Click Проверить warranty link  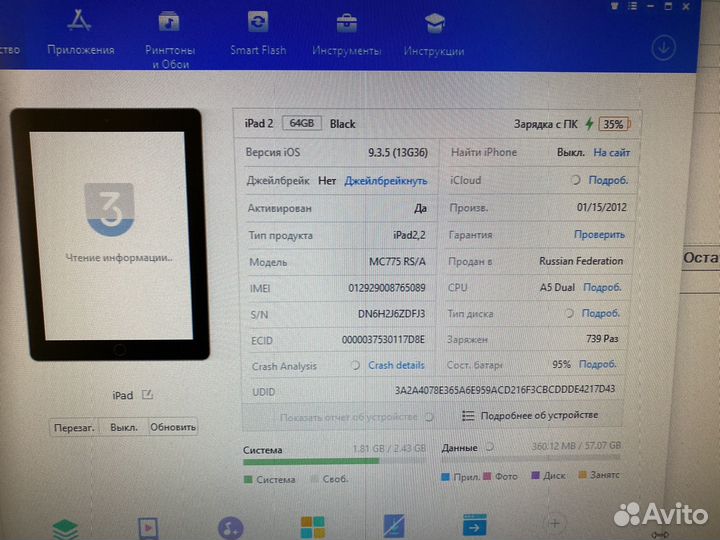[x=599, y=234]
